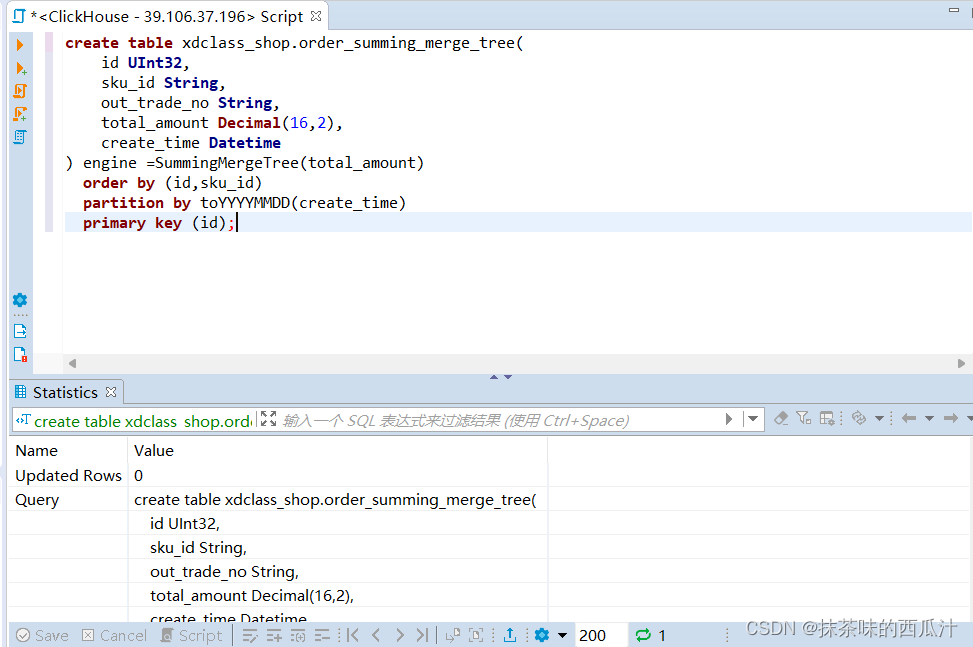Viewport: 973px width, 647px height.
Task: Go to next row icon
Action: pos(400,635)
